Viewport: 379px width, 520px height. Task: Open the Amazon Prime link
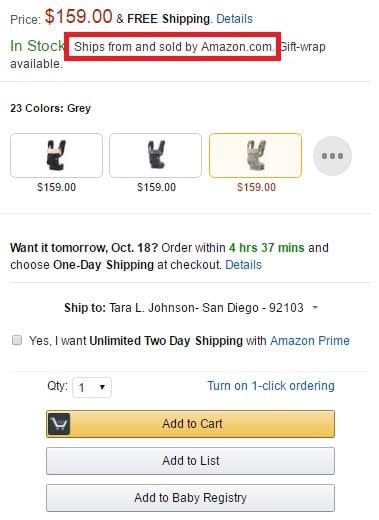tap(310, 341)
